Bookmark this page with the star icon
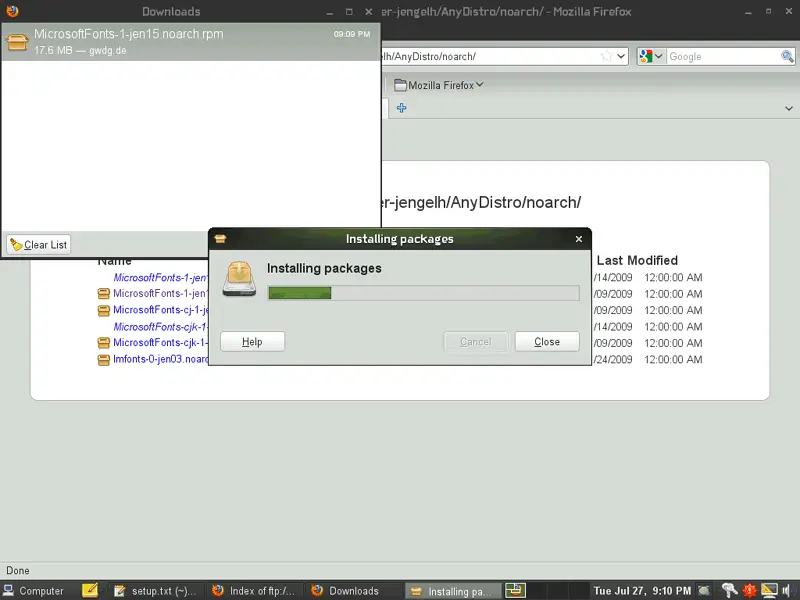 click(x=606, y=56)
